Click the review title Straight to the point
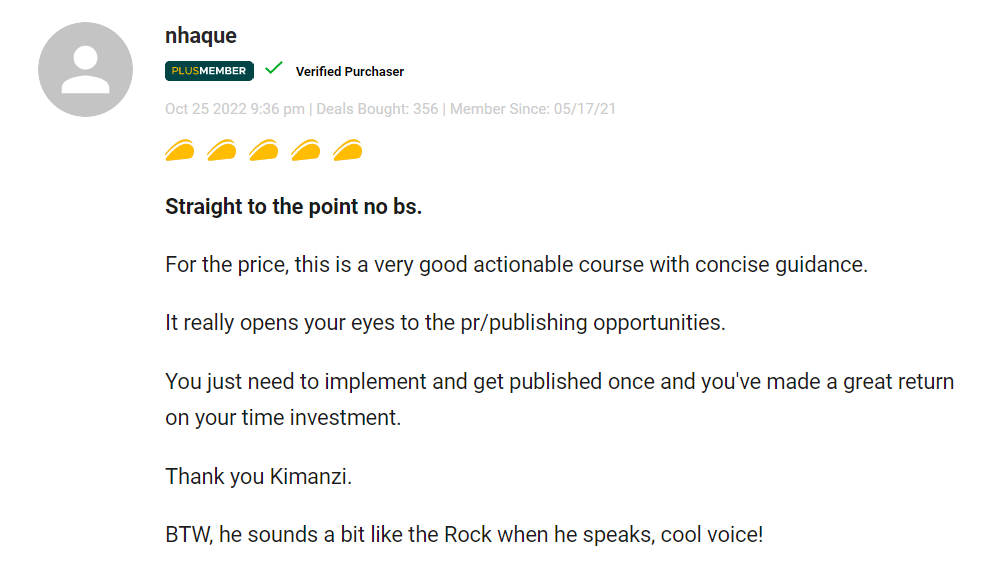Image resolution: width=982 pixels, height=582 pixels. [294, 207]
